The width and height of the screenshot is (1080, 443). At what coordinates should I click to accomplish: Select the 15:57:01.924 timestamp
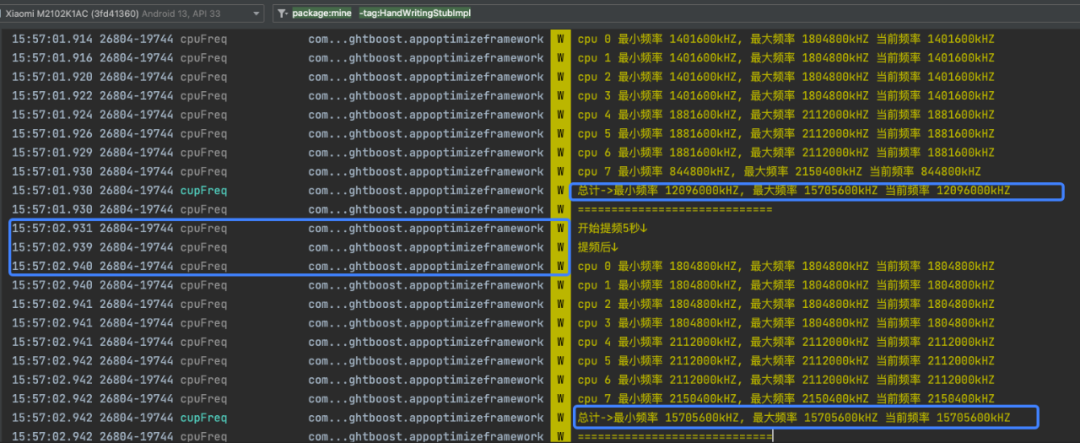(x=53, y=114)
